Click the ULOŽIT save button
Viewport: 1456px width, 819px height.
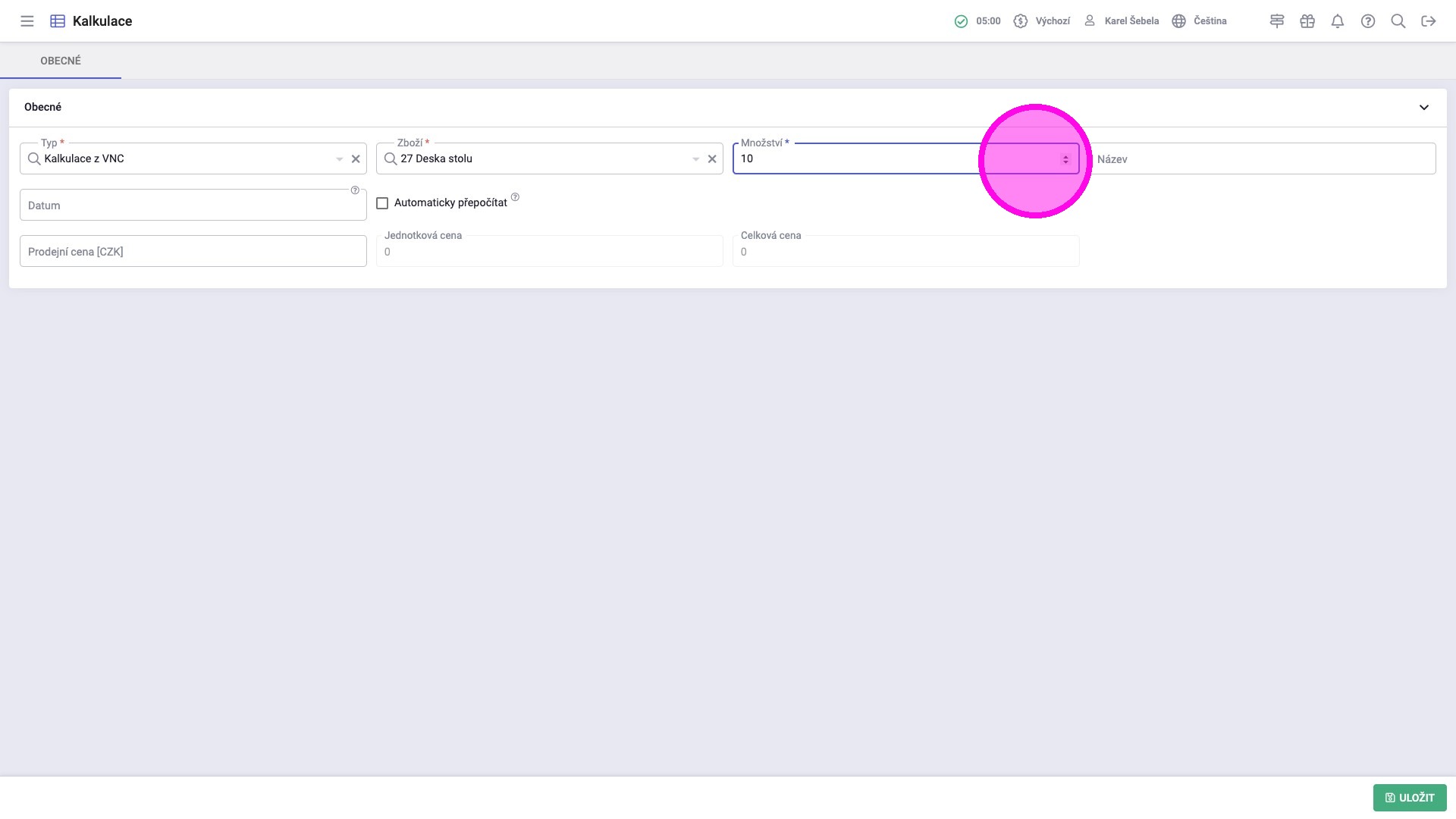click(1410, 798)
